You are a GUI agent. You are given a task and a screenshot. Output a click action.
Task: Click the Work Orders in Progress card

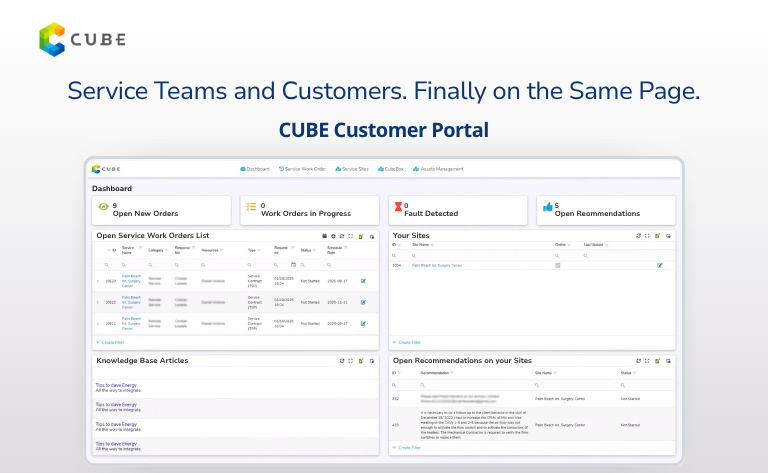[311, 209]
